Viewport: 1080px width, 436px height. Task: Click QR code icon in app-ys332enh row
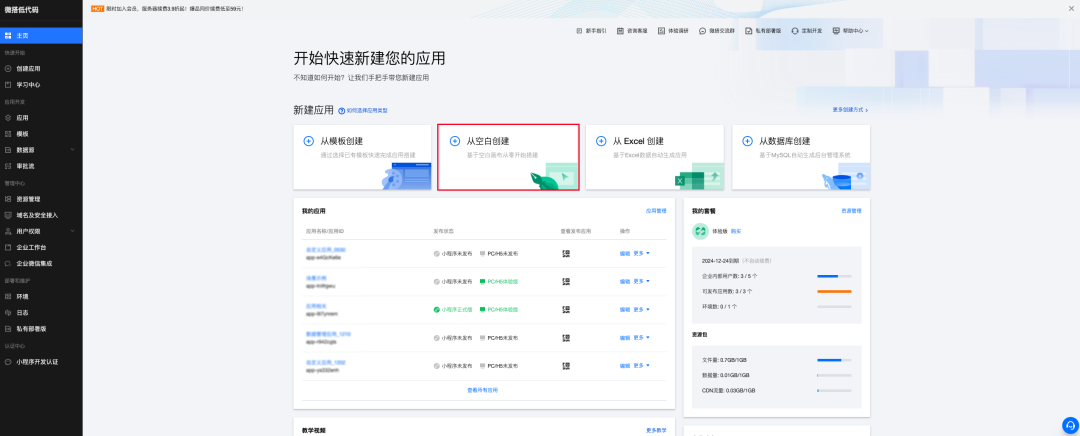[566, 366]
